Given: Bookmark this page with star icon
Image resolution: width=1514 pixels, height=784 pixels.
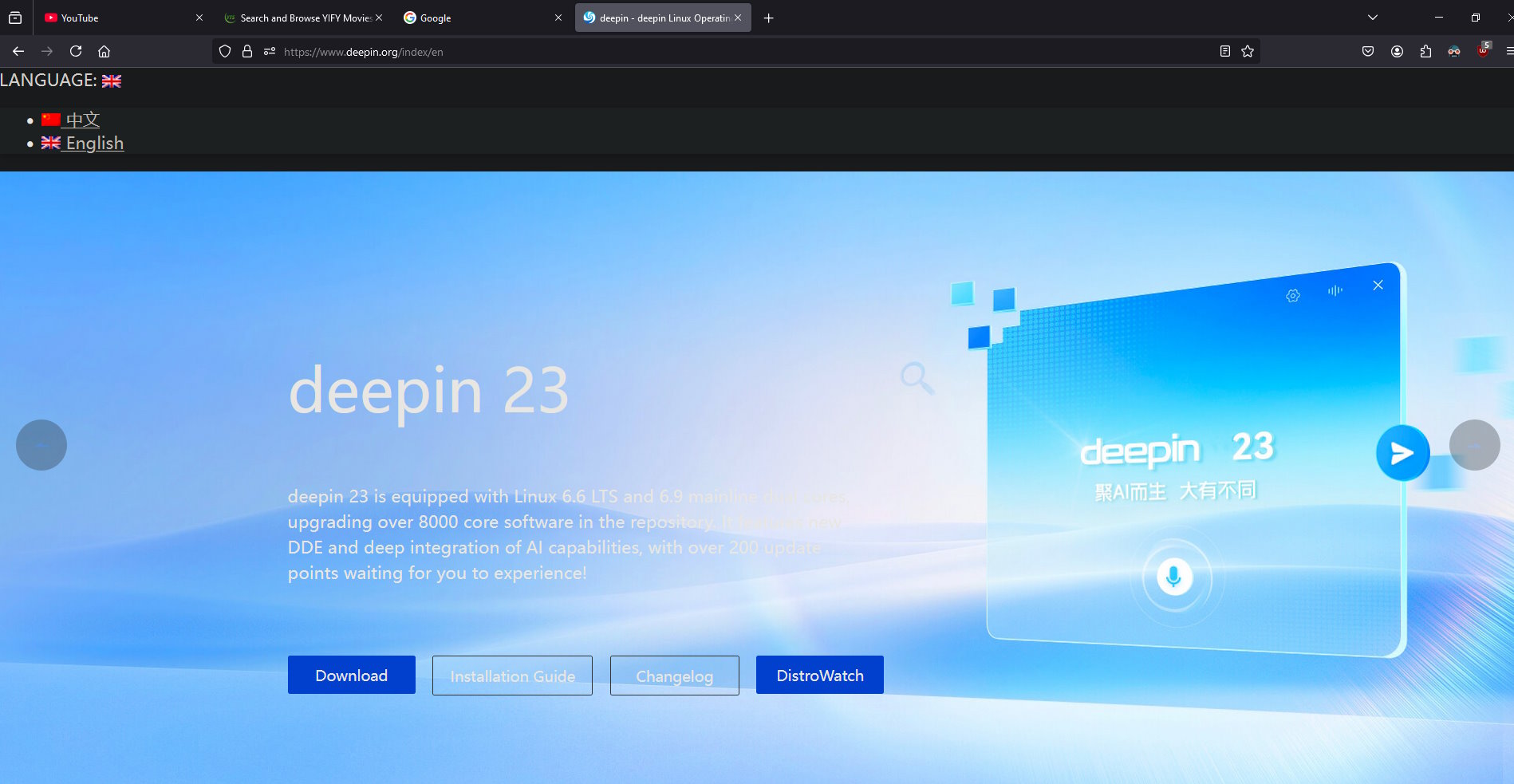Looking at the screenshot, I should 1248,51.
